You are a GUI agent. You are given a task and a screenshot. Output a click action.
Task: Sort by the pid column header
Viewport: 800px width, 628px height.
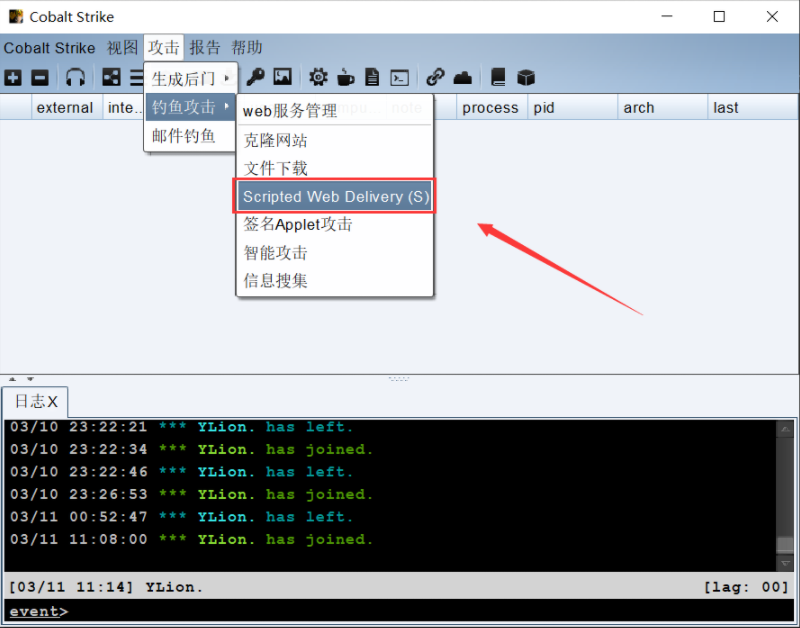tap(572, 108)
